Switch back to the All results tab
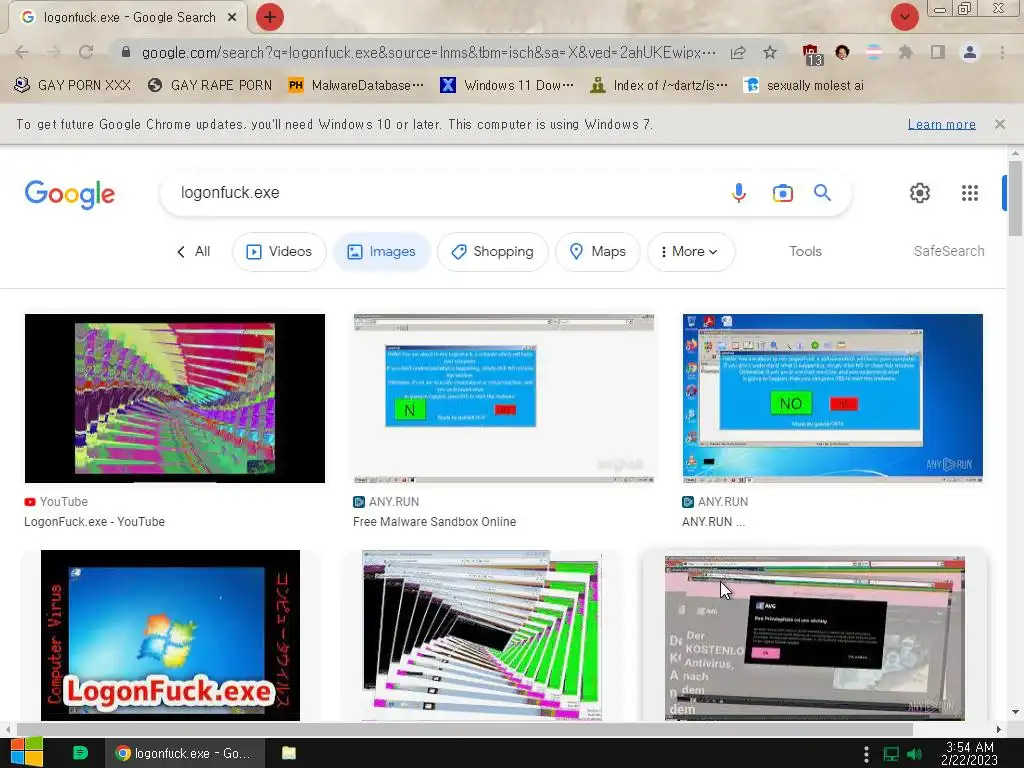 pyautogui.click(x=194, y=251)
